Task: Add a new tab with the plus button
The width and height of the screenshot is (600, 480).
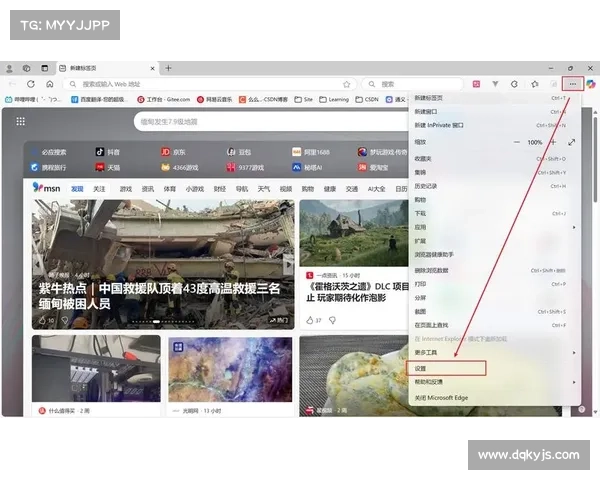Action: point(168,68)
